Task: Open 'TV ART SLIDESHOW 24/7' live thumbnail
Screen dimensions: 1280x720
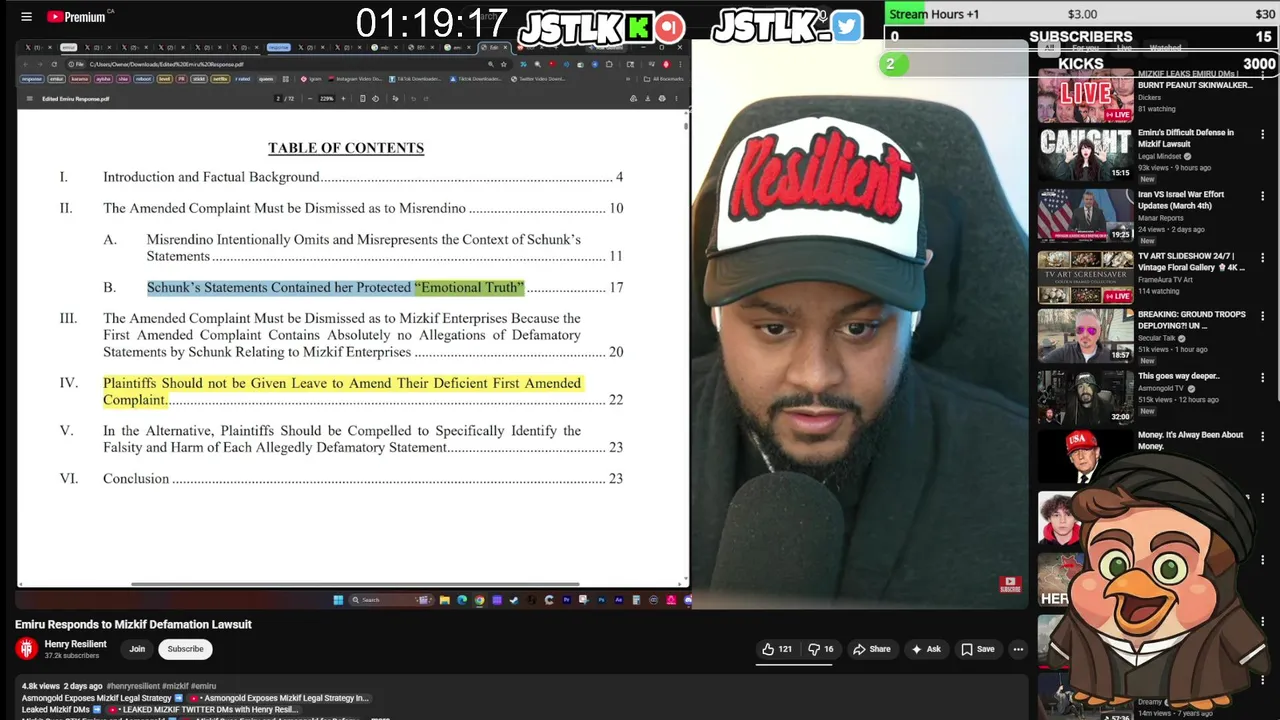Action: pyautogui.click(x=1086, y=277)
